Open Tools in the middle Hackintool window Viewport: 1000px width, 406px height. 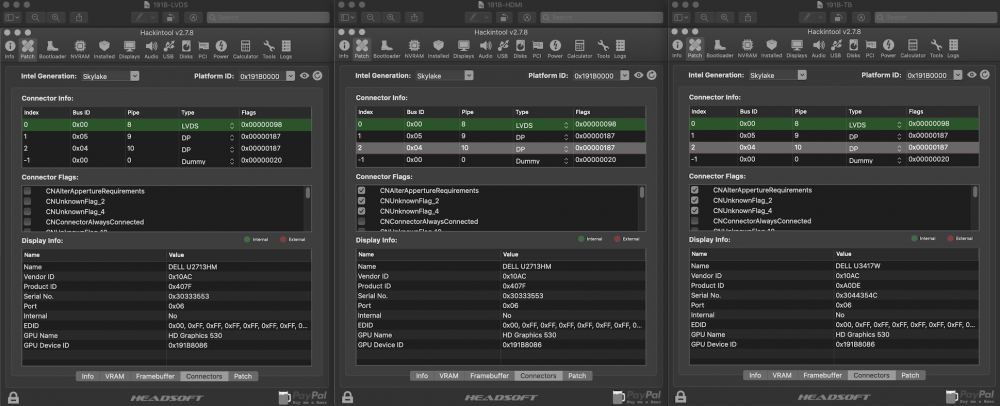(x=603, y=49)
